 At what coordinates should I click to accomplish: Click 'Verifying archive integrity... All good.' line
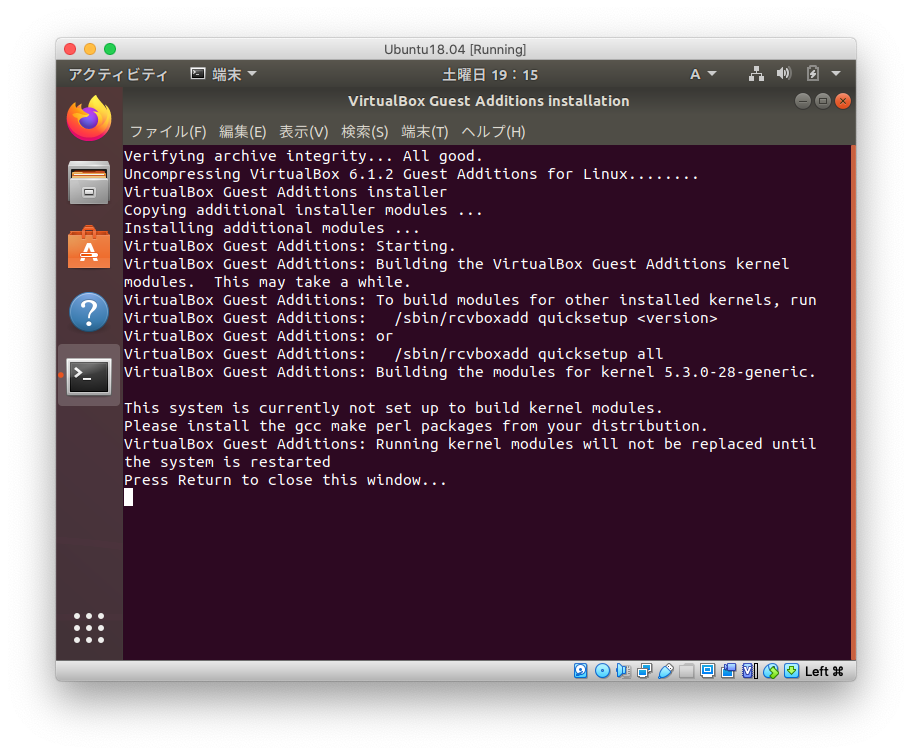click(303, 156)
